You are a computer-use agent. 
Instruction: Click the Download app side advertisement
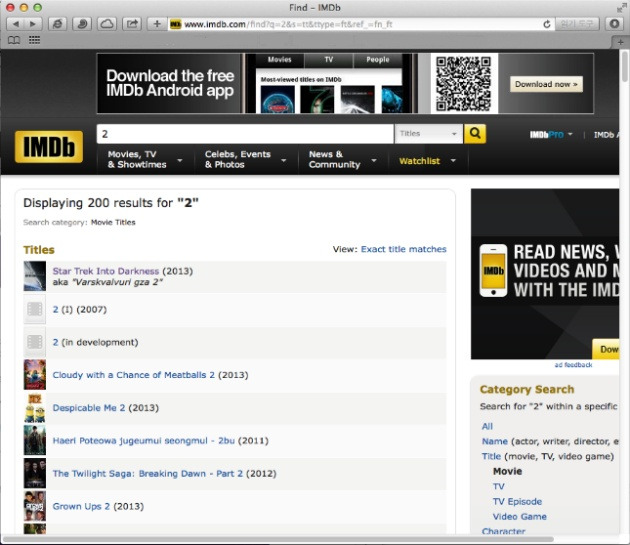tap(545, 274)
